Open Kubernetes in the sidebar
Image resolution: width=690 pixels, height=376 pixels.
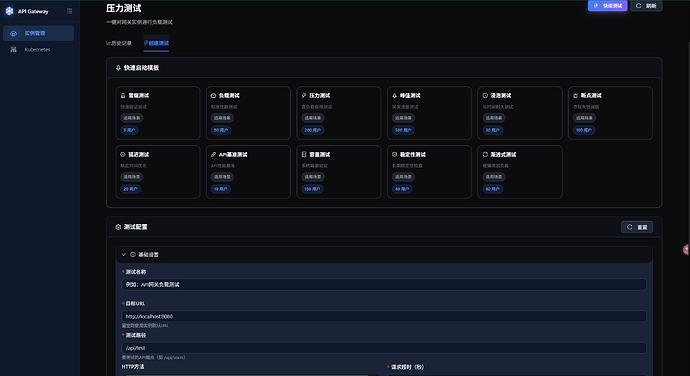pos(38,49)
